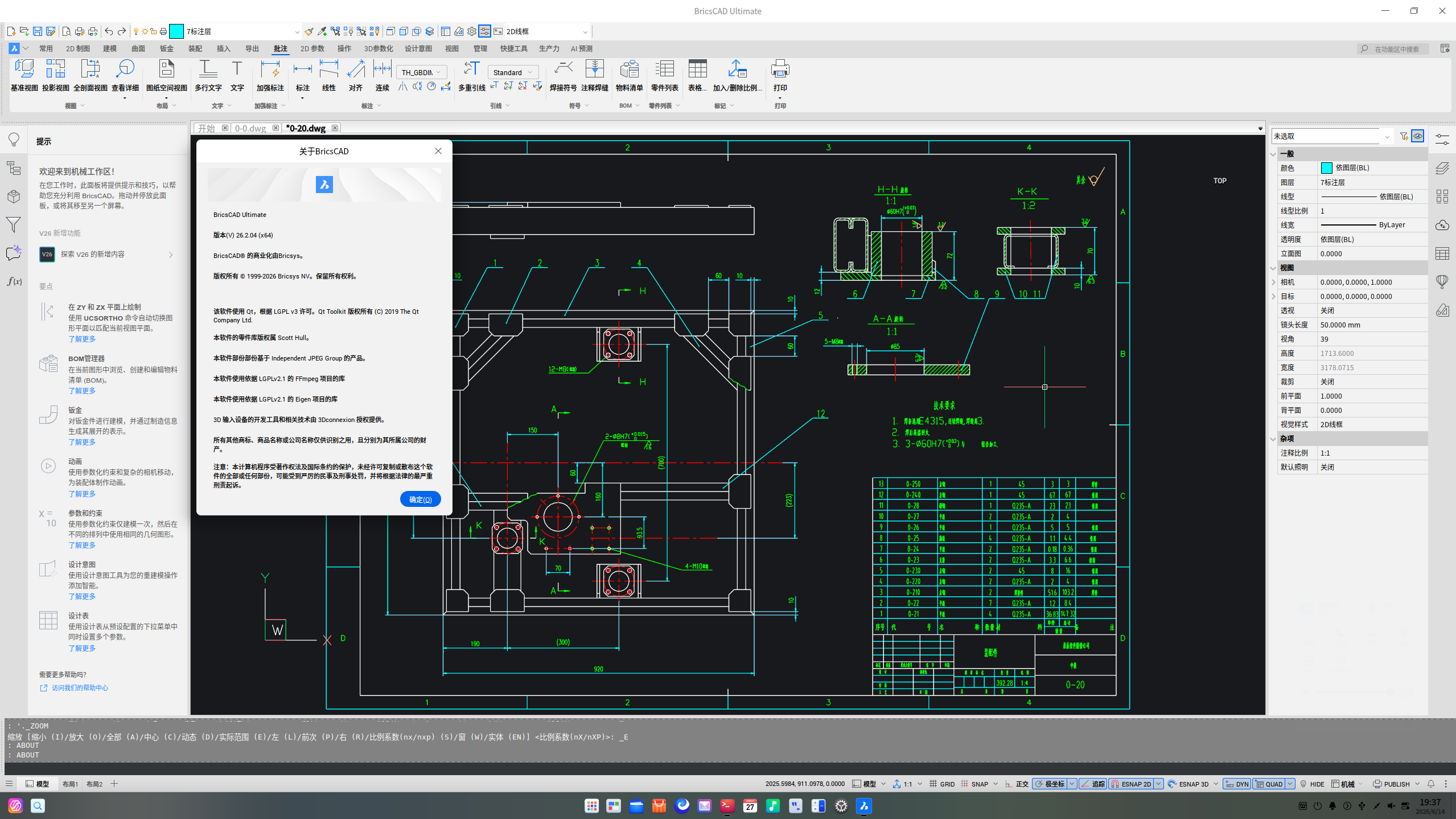Click the 投影视图 projected view icon
This screenshot has height=819, width=1456.
(55, 75)
